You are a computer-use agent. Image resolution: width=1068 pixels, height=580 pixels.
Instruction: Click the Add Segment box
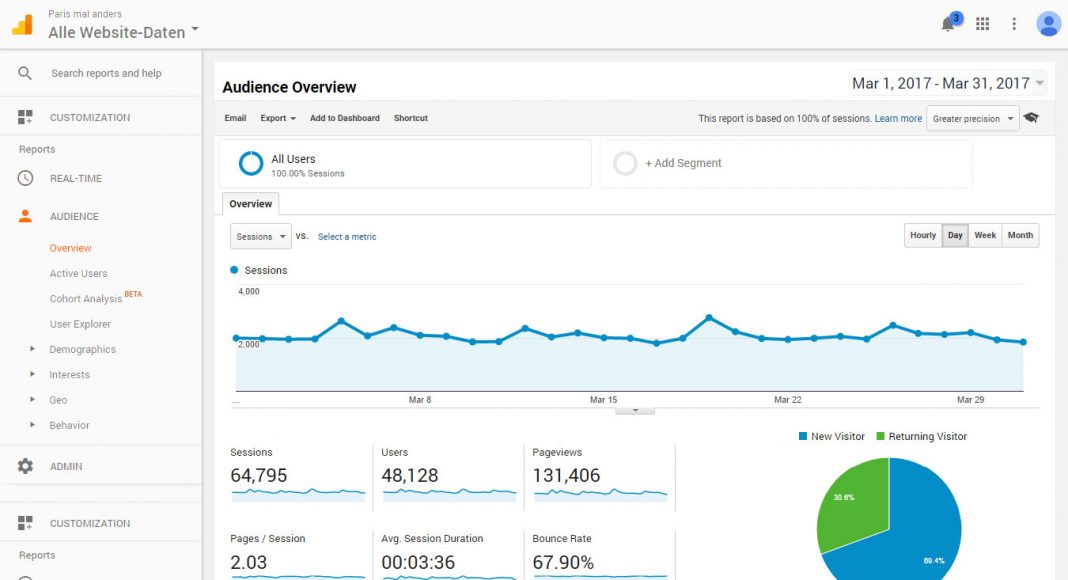pos(786,163)
